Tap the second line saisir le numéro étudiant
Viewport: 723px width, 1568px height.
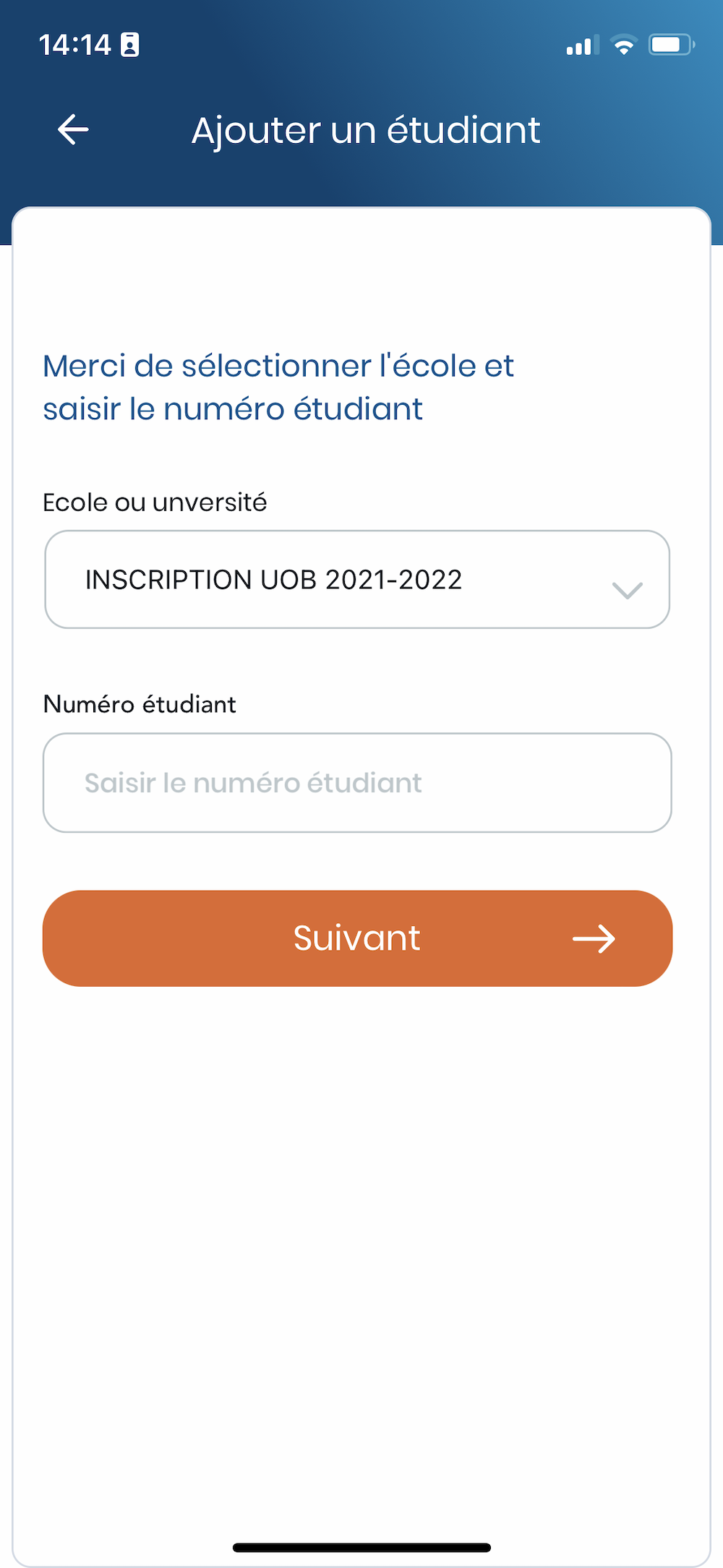(233, 409)
